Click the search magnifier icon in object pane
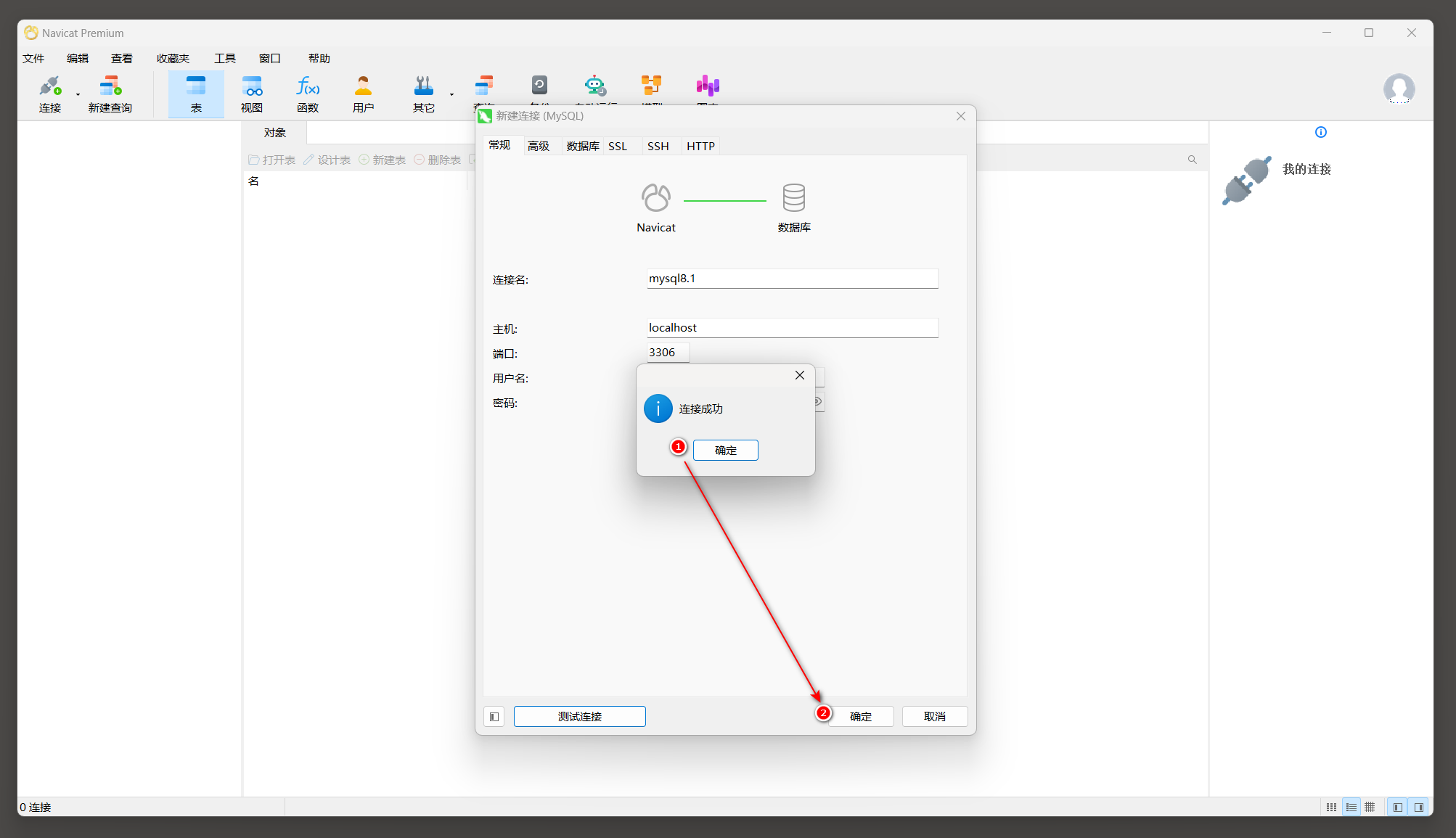 point(1192,160)
